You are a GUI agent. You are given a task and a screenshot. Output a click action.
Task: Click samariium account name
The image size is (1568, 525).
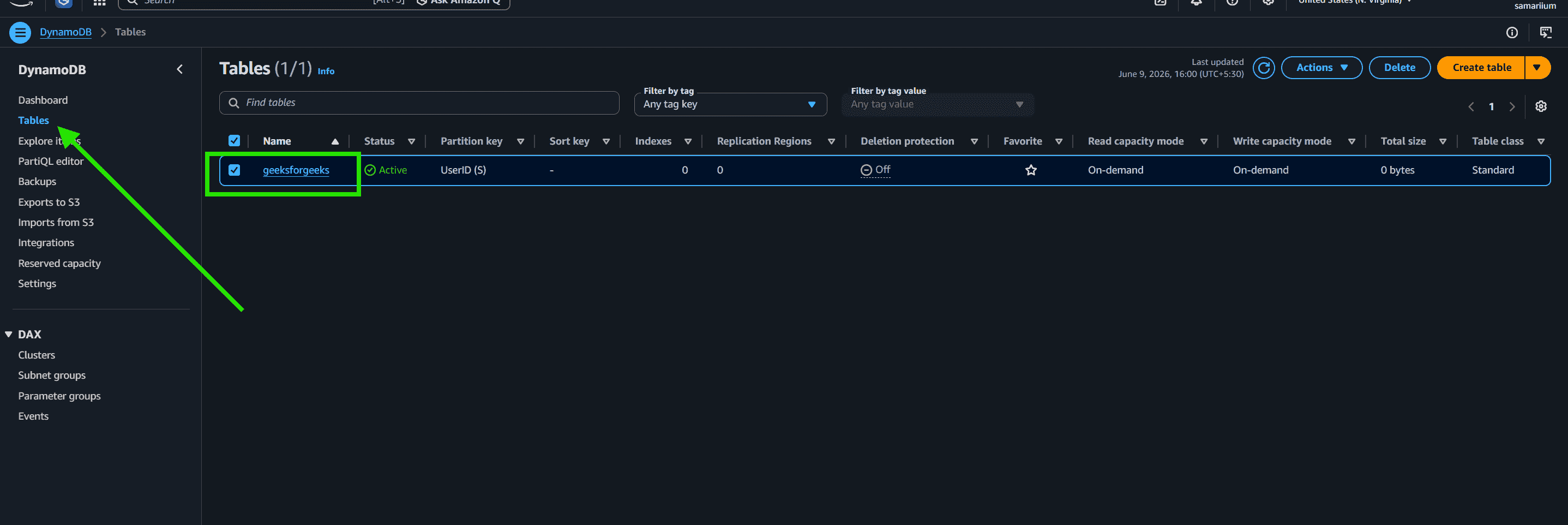(1535, 6)
